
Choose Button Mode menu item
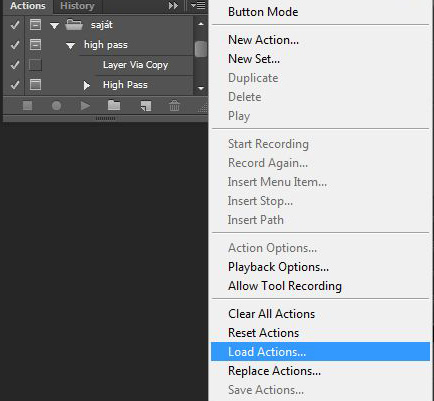[x=263, y=12]
